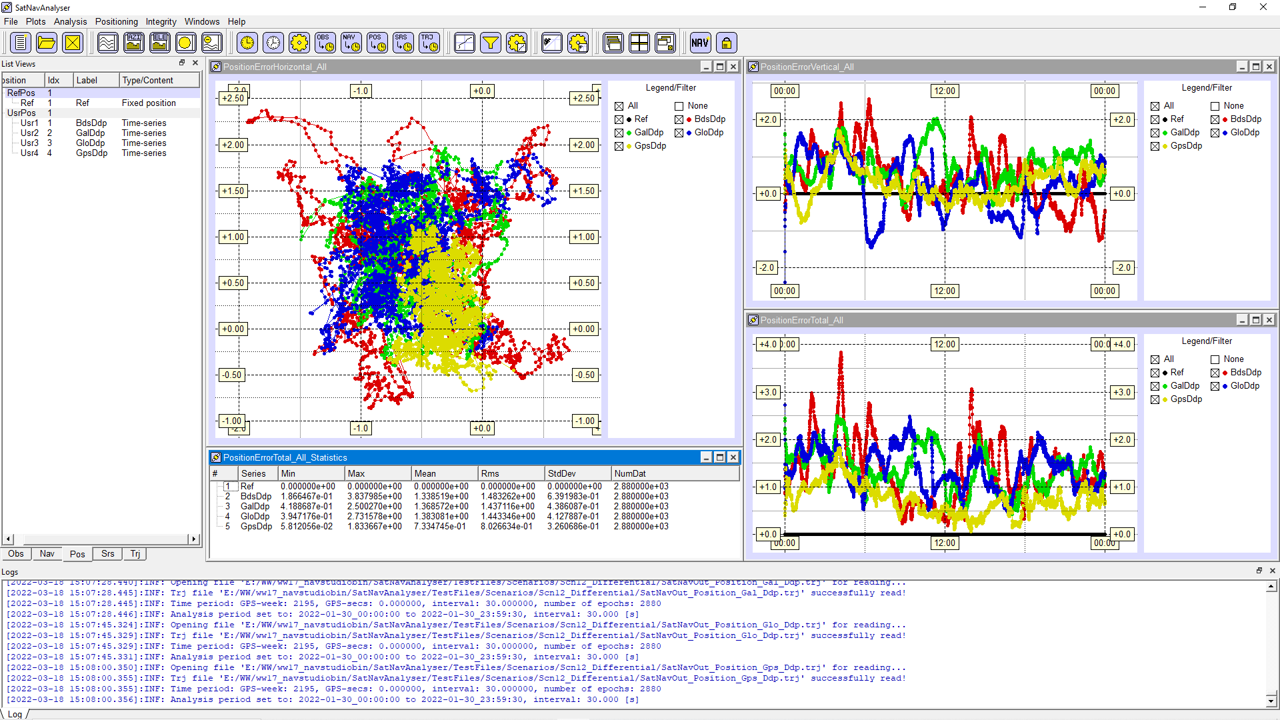Click the tile windows grid icon
The width and height of the screenshot is (1280, 720).
639,42
